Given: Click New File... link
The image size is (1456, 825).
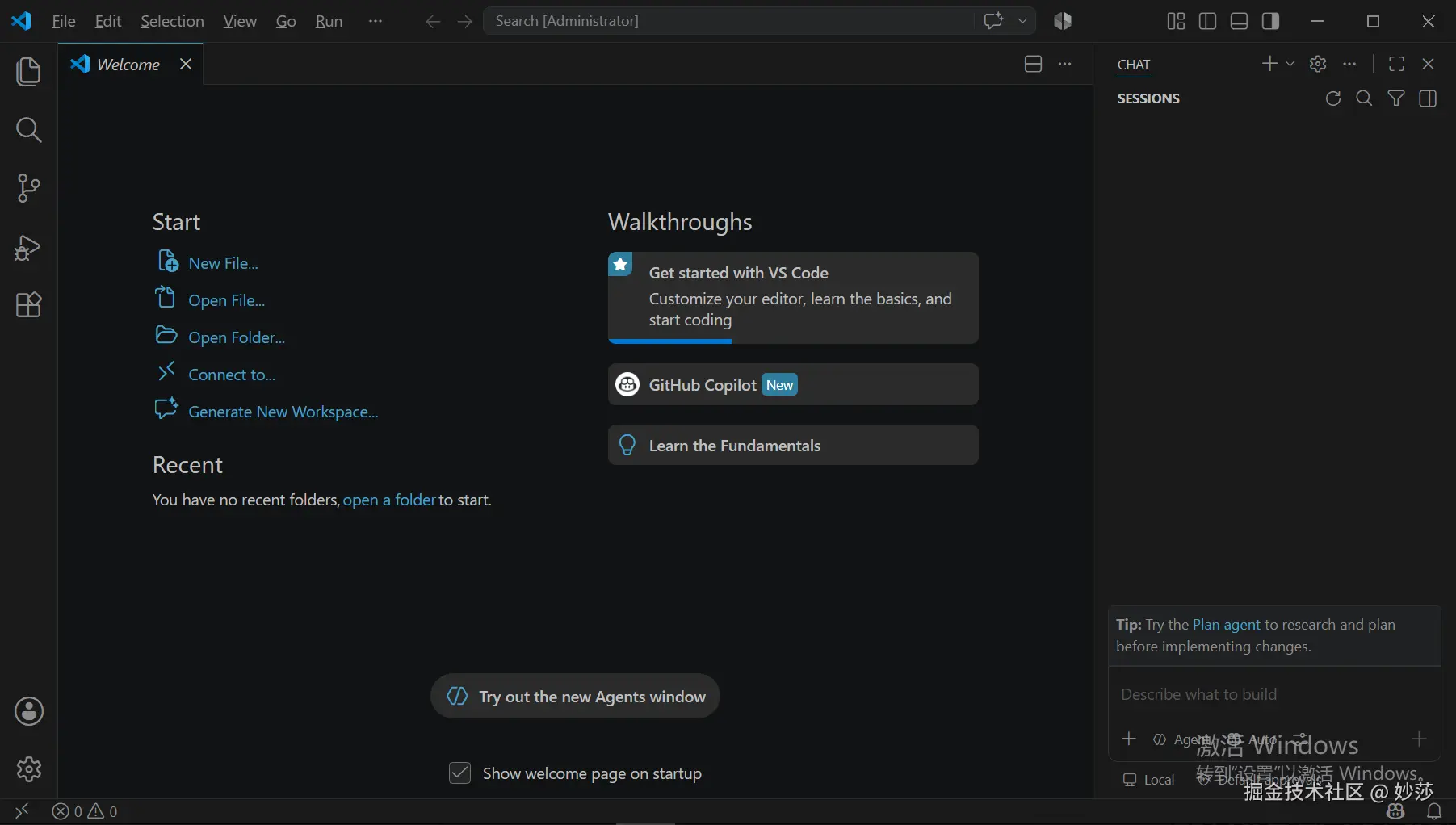Looking at the screenshot, I should click(x=224, y=263).
